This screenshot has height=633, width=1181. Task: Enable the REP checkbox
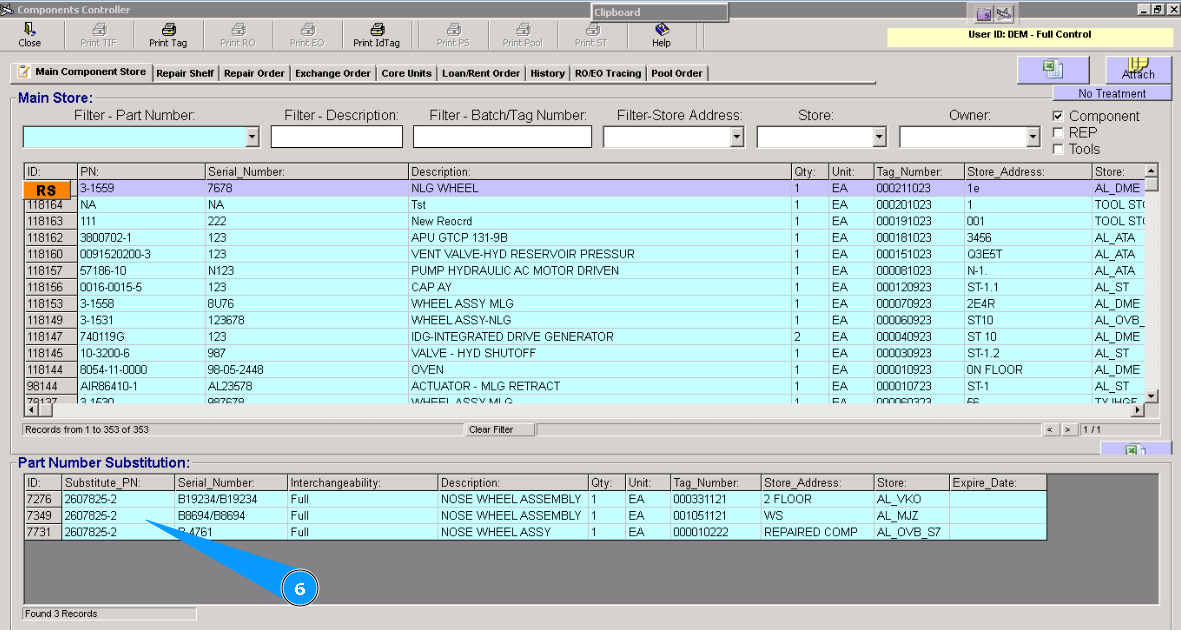(1059, 132)
